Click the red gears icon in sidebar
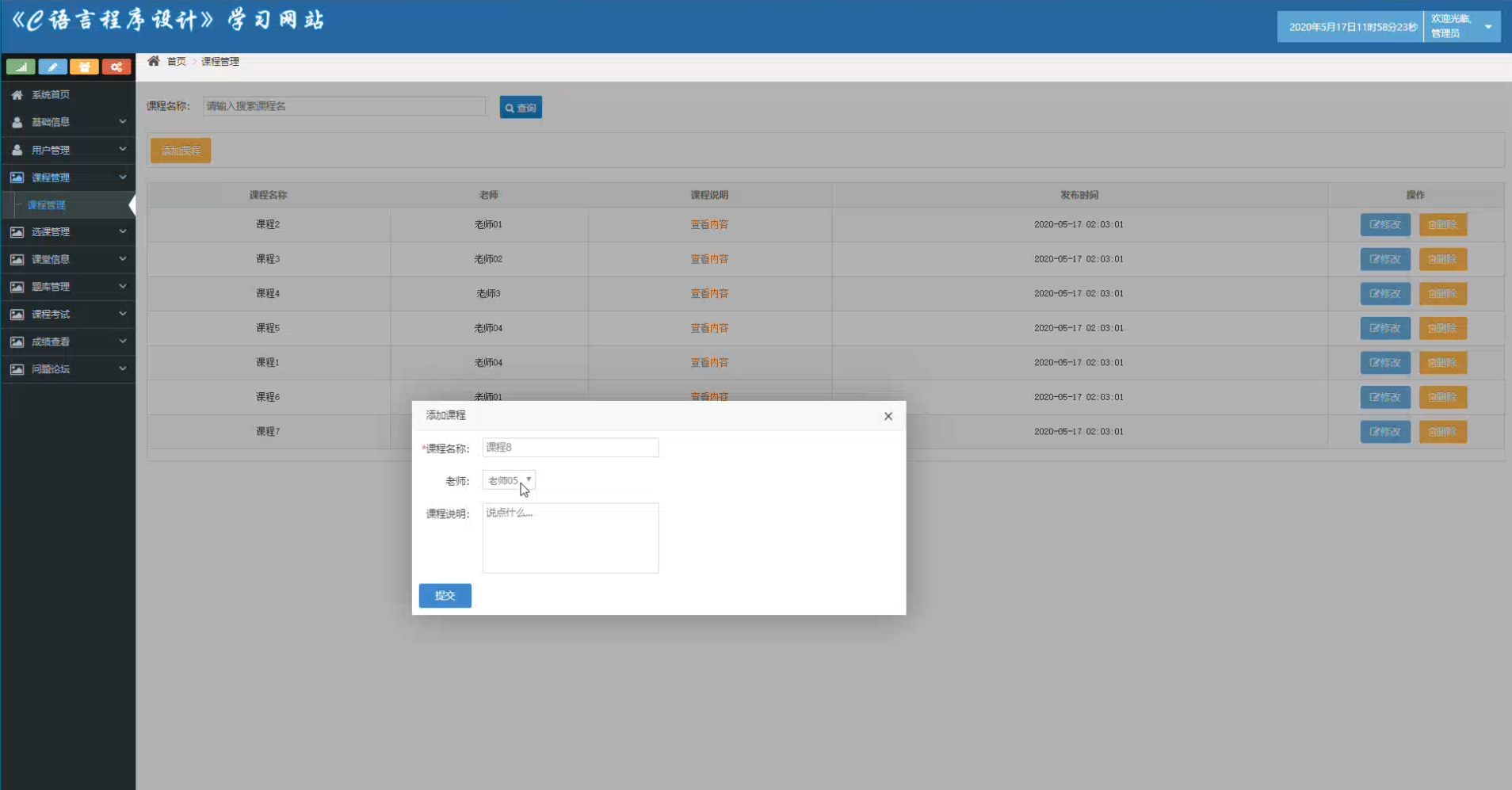 point(116,67)
